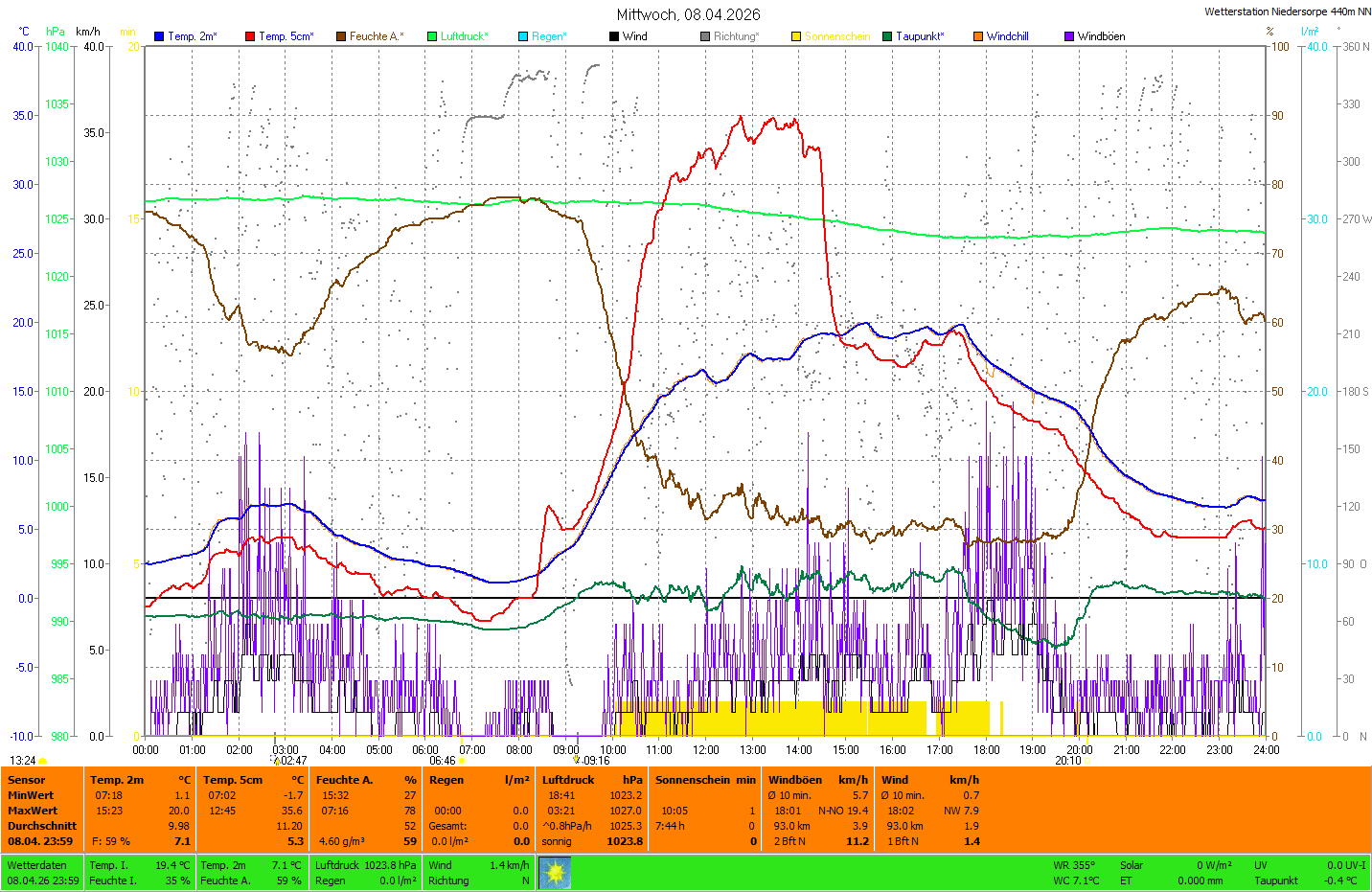Click the red Temp. 5cm legend square

250,36
